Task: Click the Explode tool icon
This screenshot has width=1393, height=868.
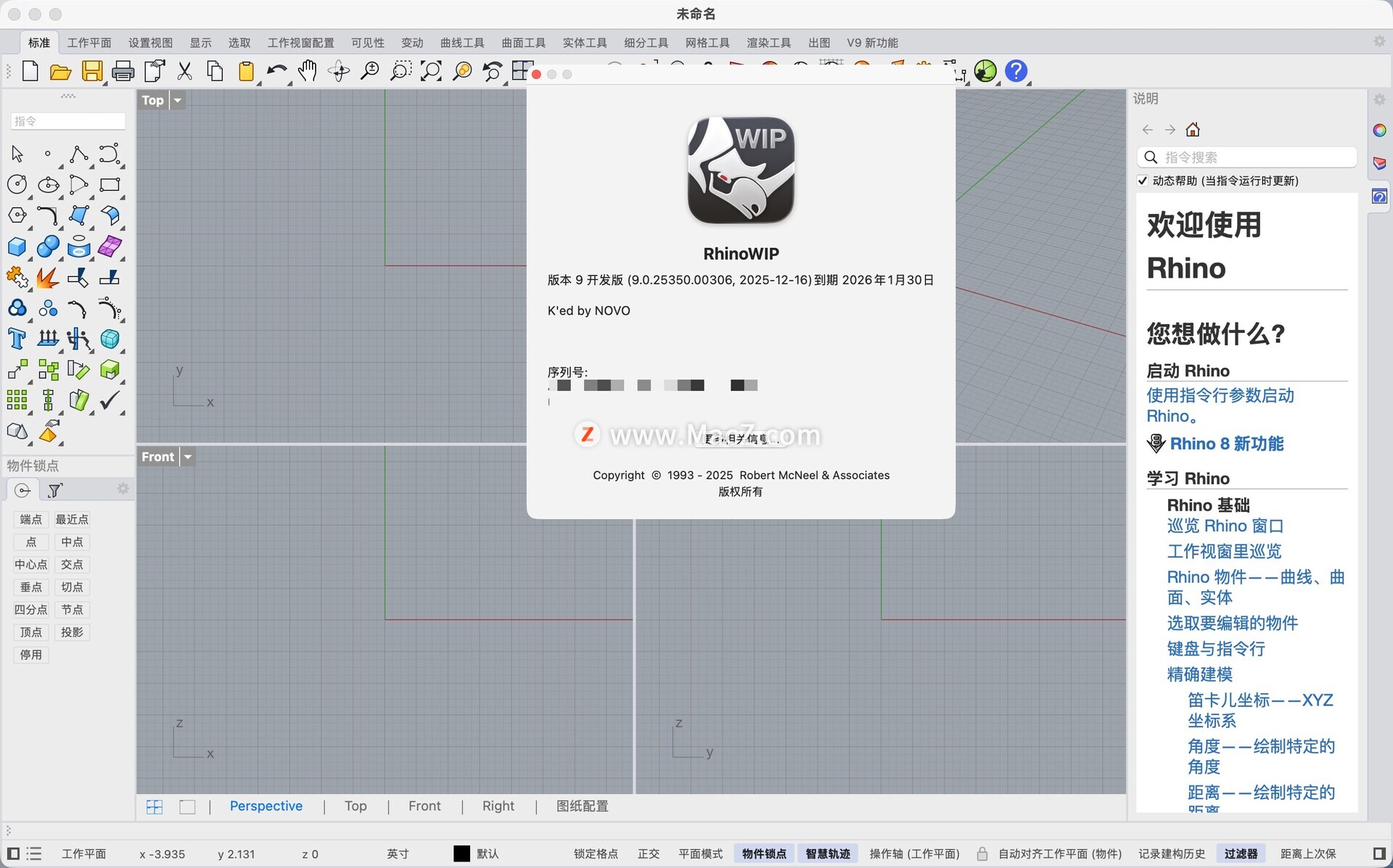Action: tap(48, 278)
